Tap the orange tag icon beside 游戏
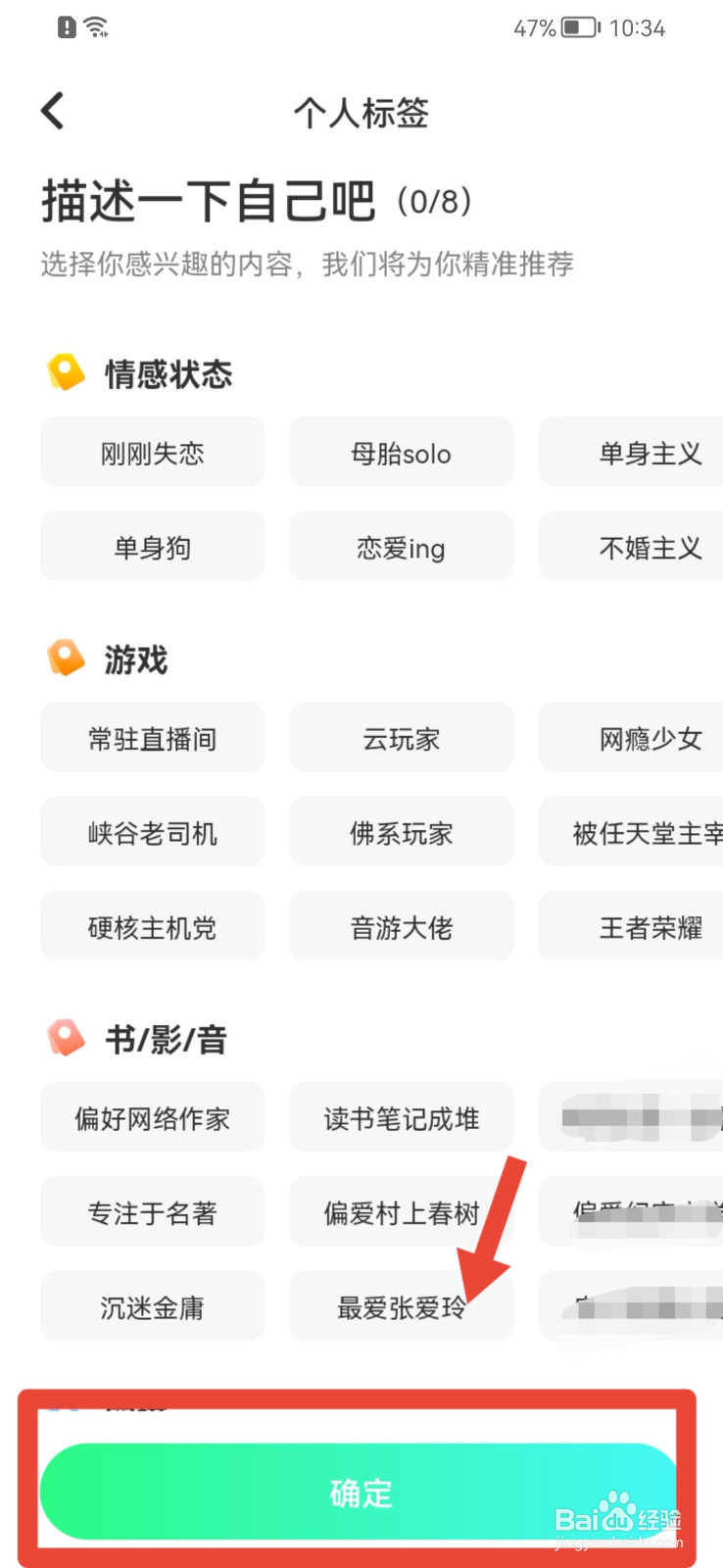Screen dimensions: 723x1568 pos(66,659)
